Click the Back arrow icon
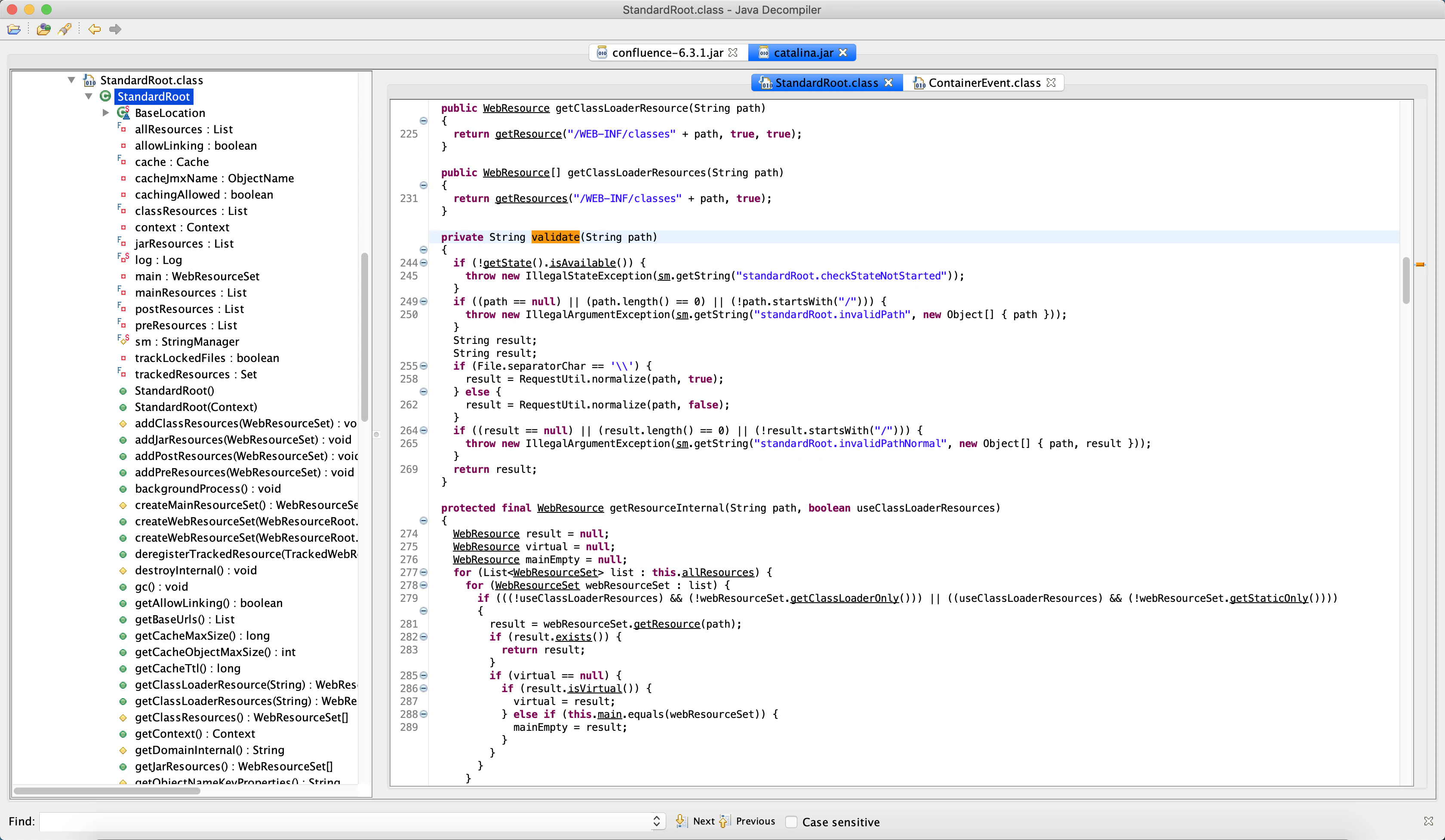 (94, 29)
